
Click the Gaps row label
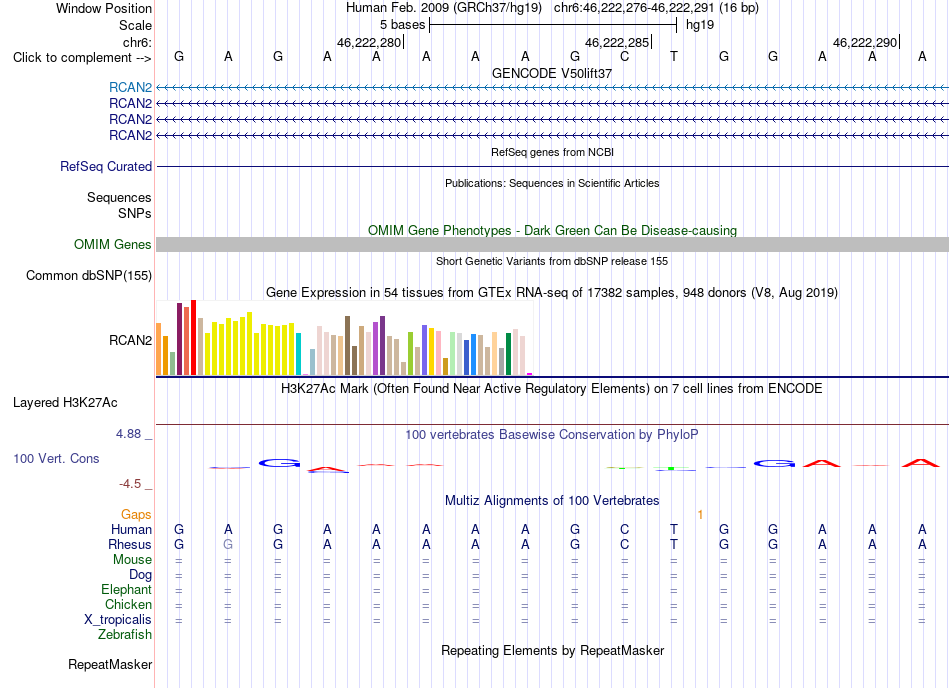click(x=136, y=514)
